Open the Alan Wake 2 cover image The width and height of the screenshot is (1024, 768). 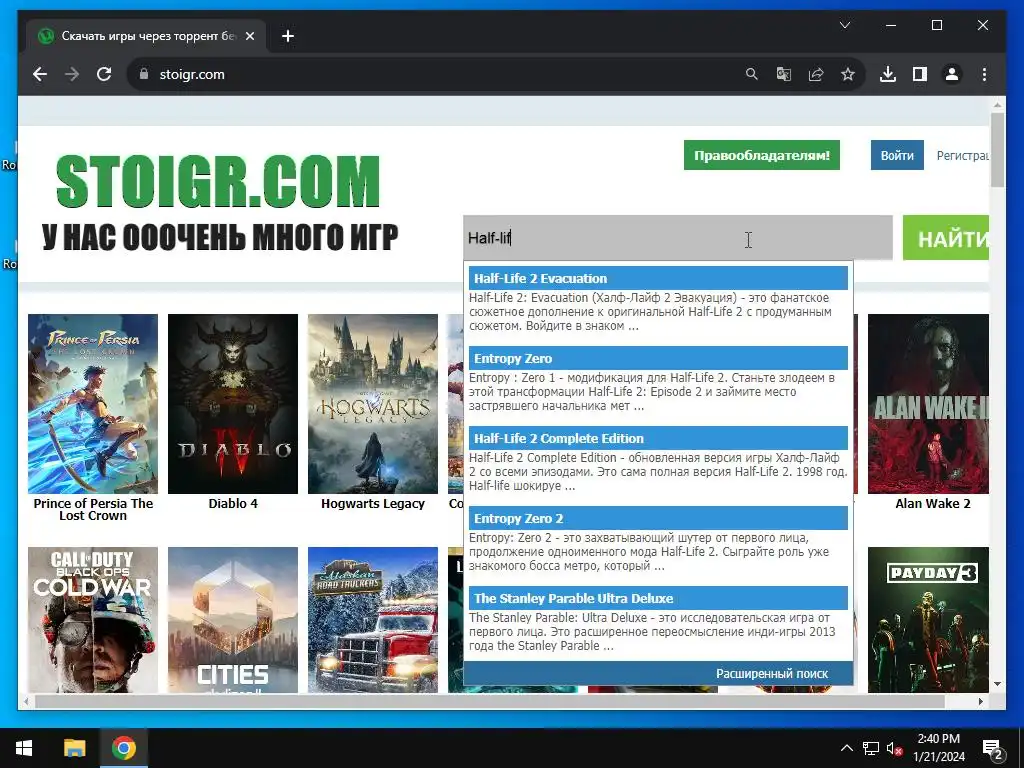click(x=928, y=404)
